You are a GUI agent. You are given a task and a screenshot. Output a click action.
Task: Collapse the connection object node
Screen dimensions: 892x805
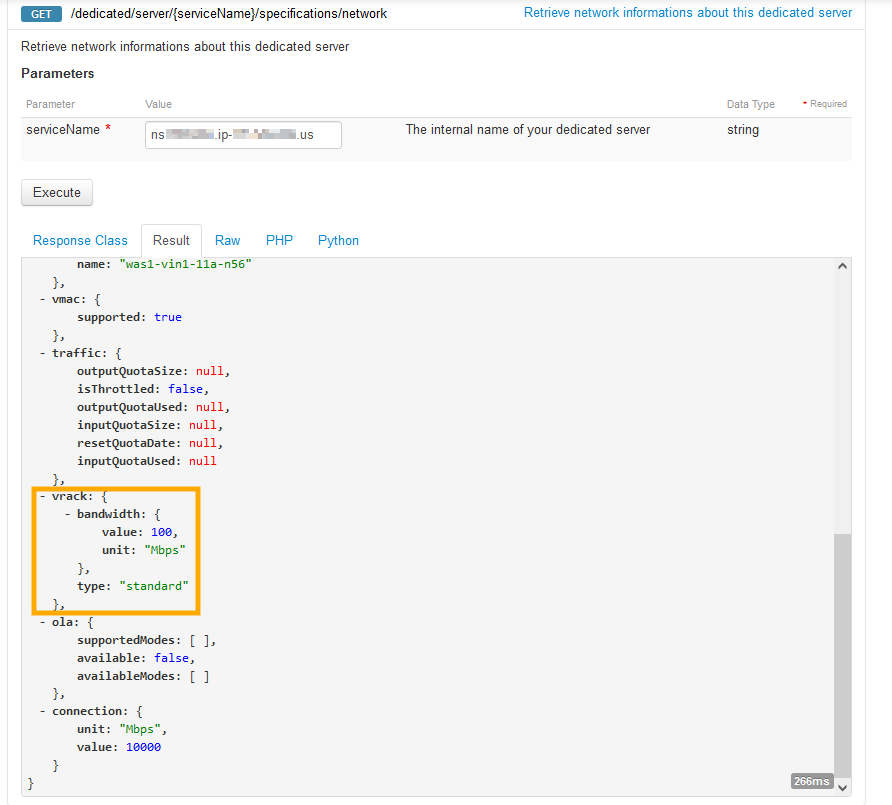(x=43, y=711)
